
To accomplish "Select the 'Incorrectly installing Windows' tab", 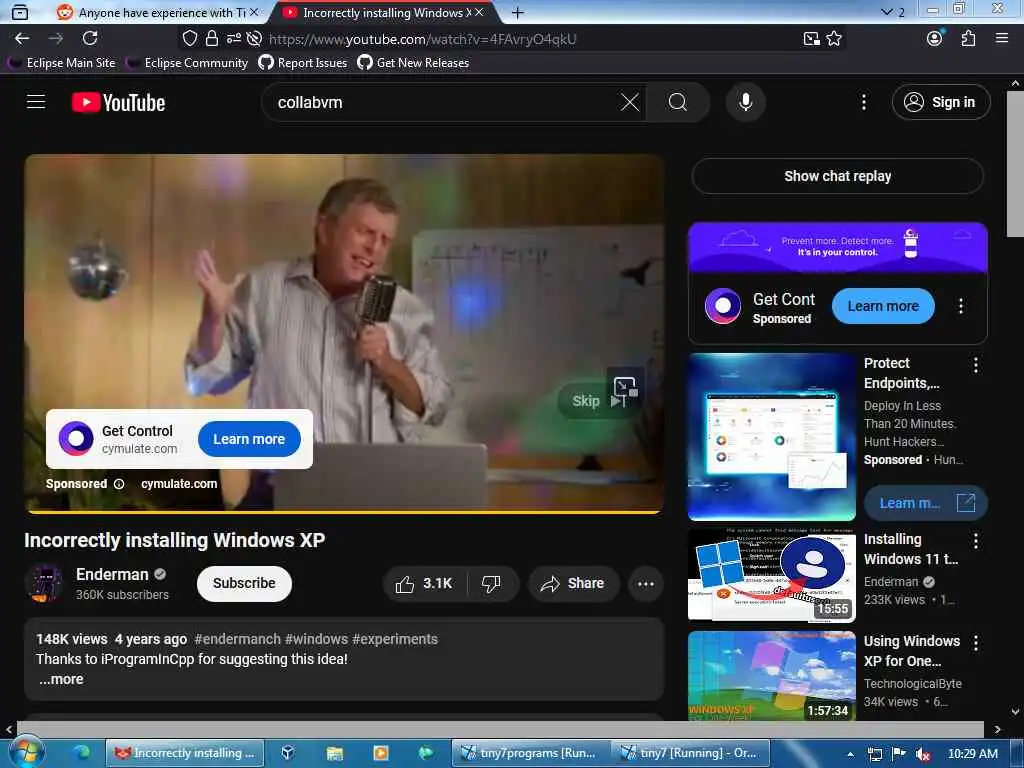I will click(x=384, y=12).
